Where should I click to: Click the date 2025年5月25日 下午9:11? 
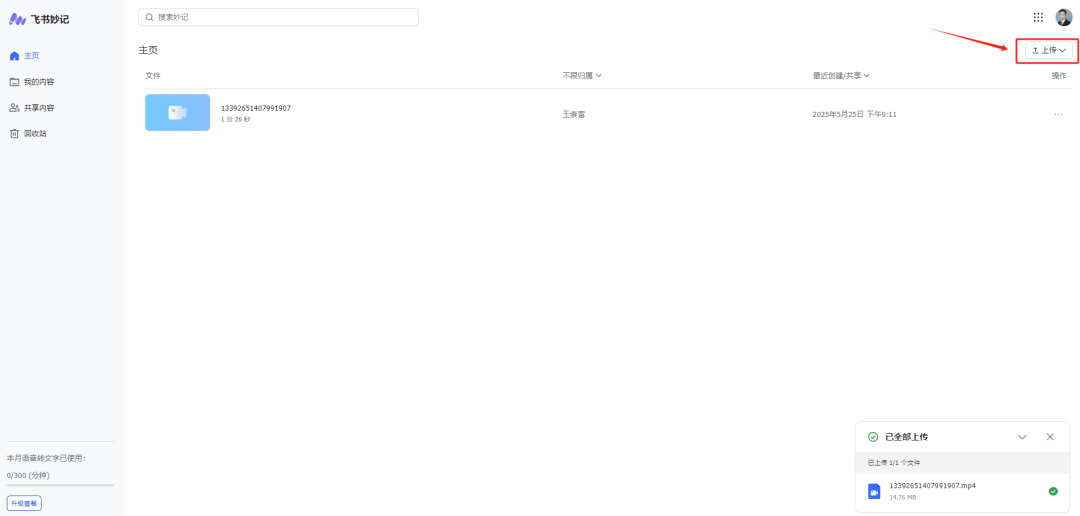pos(854,114)
